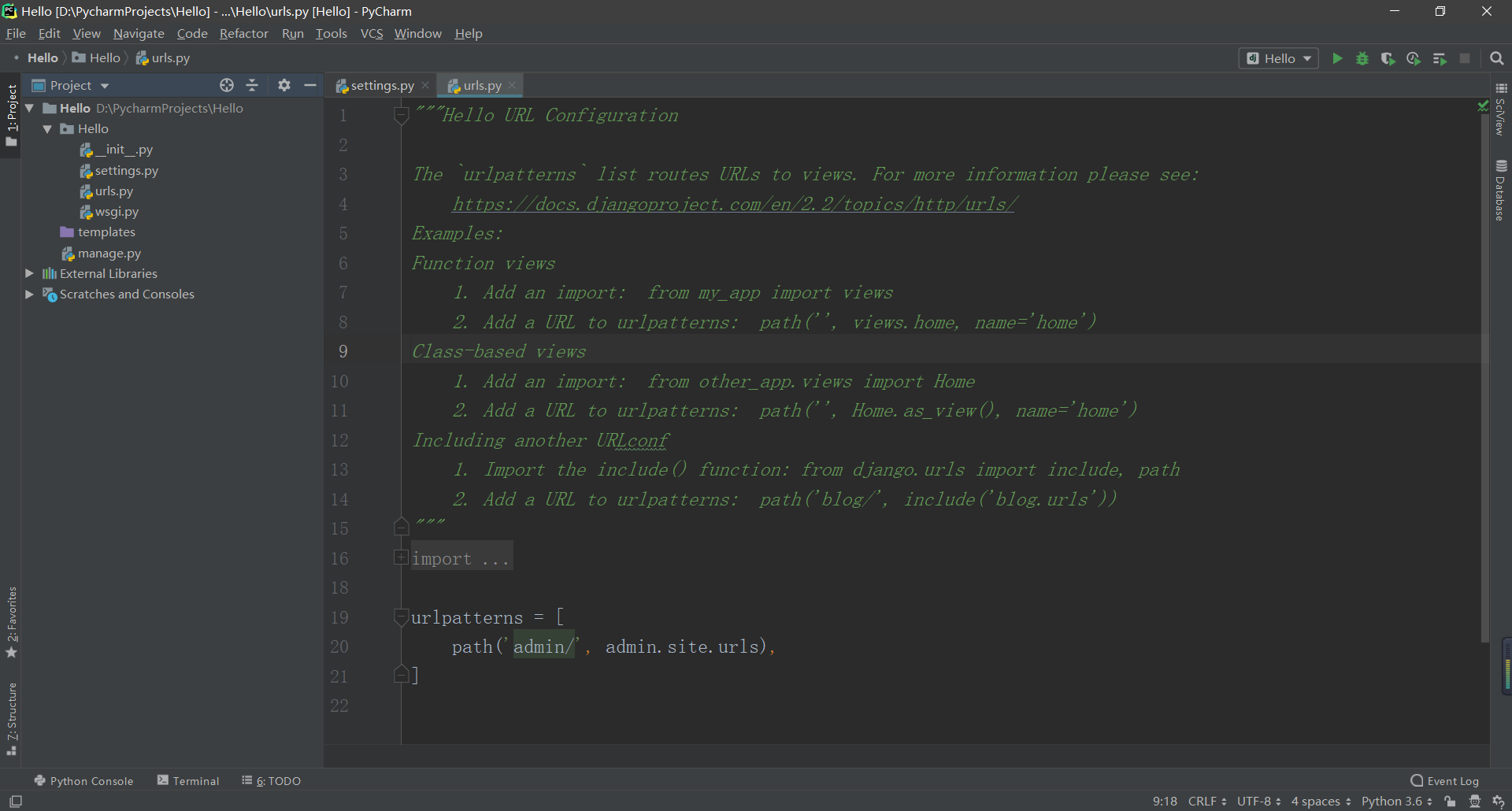Open the Hello run configuration dropdown

1279,58
